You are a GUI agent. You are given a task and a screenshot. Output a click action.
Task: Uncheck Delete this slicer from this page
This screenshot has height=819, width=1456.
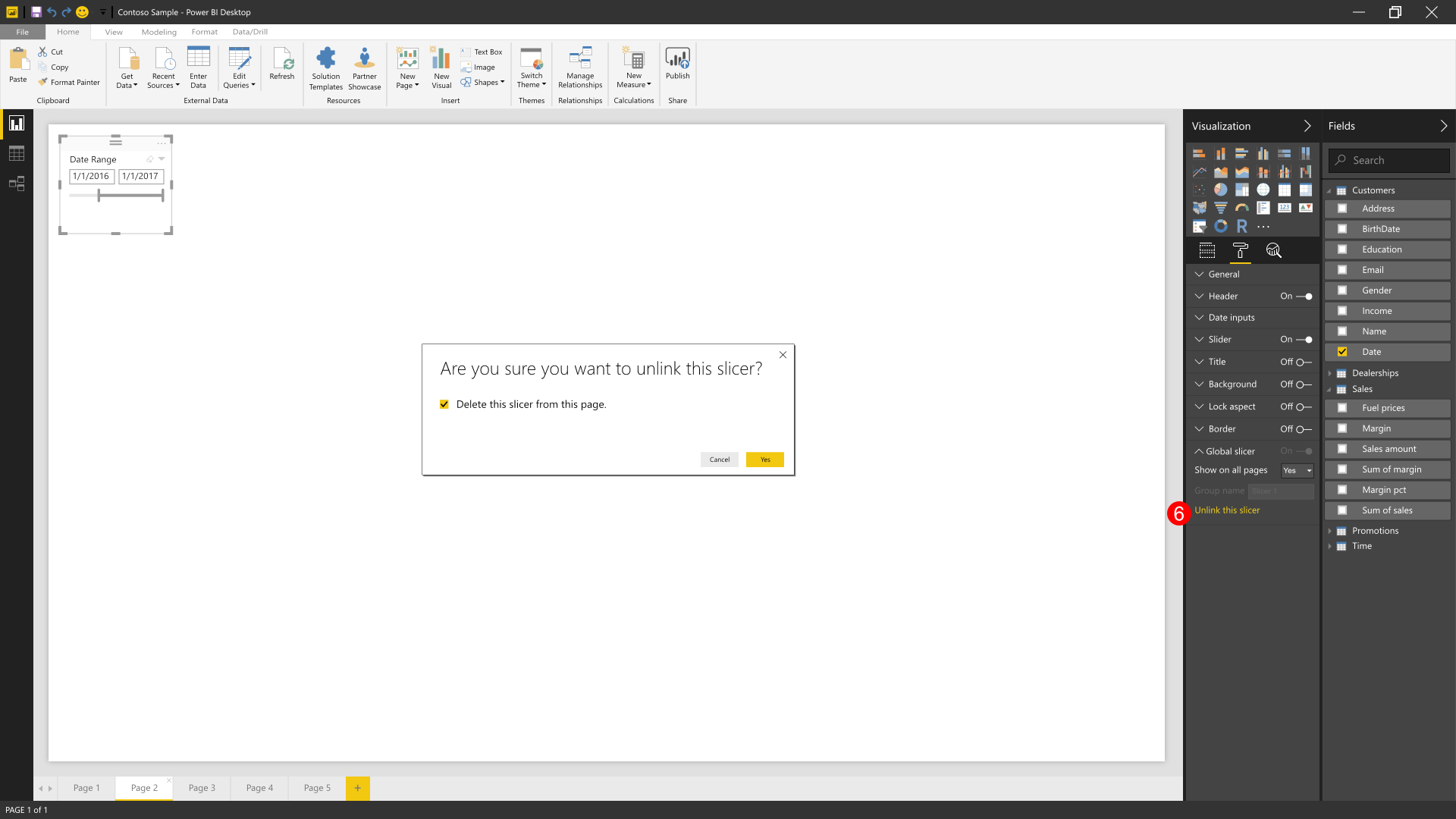444,404
